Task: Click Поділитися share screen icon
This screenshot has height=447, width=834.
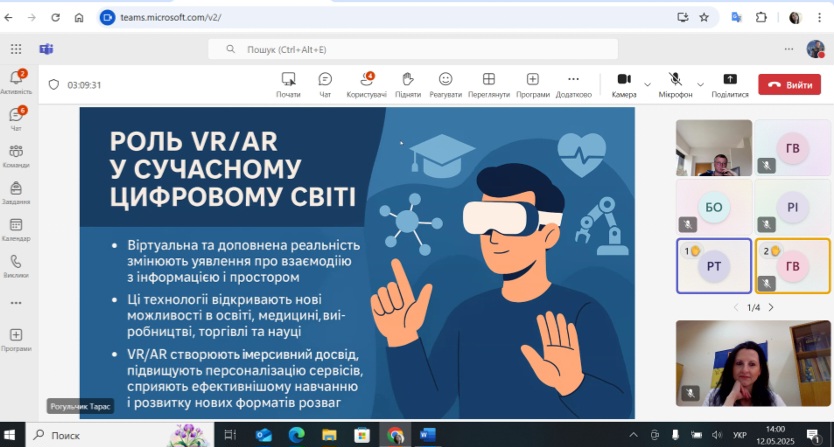Action: pos(729,83)
